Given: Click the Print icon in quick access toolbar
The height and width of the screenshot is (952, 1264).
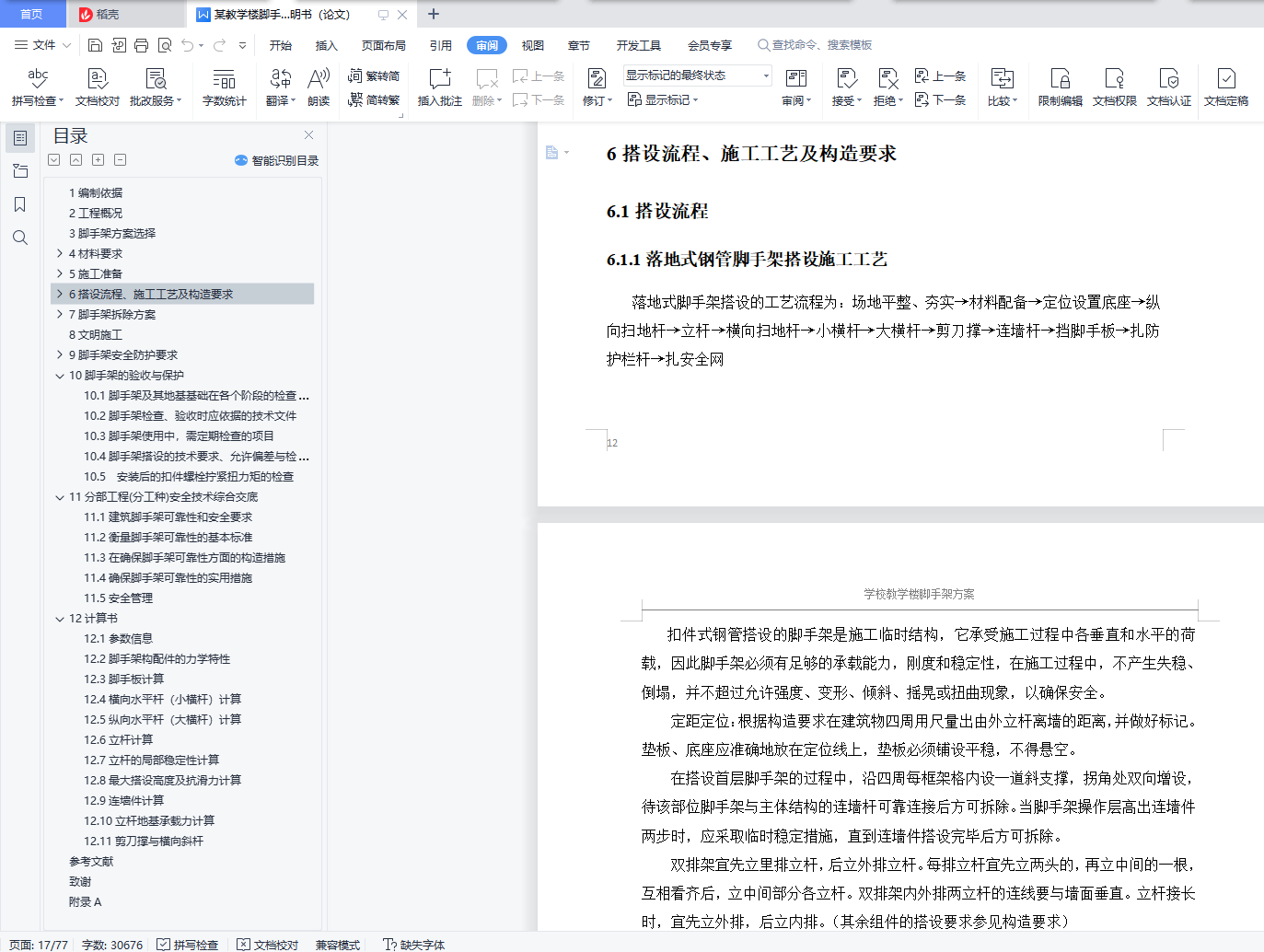Looking at the screenshot, I should [141, 45].
